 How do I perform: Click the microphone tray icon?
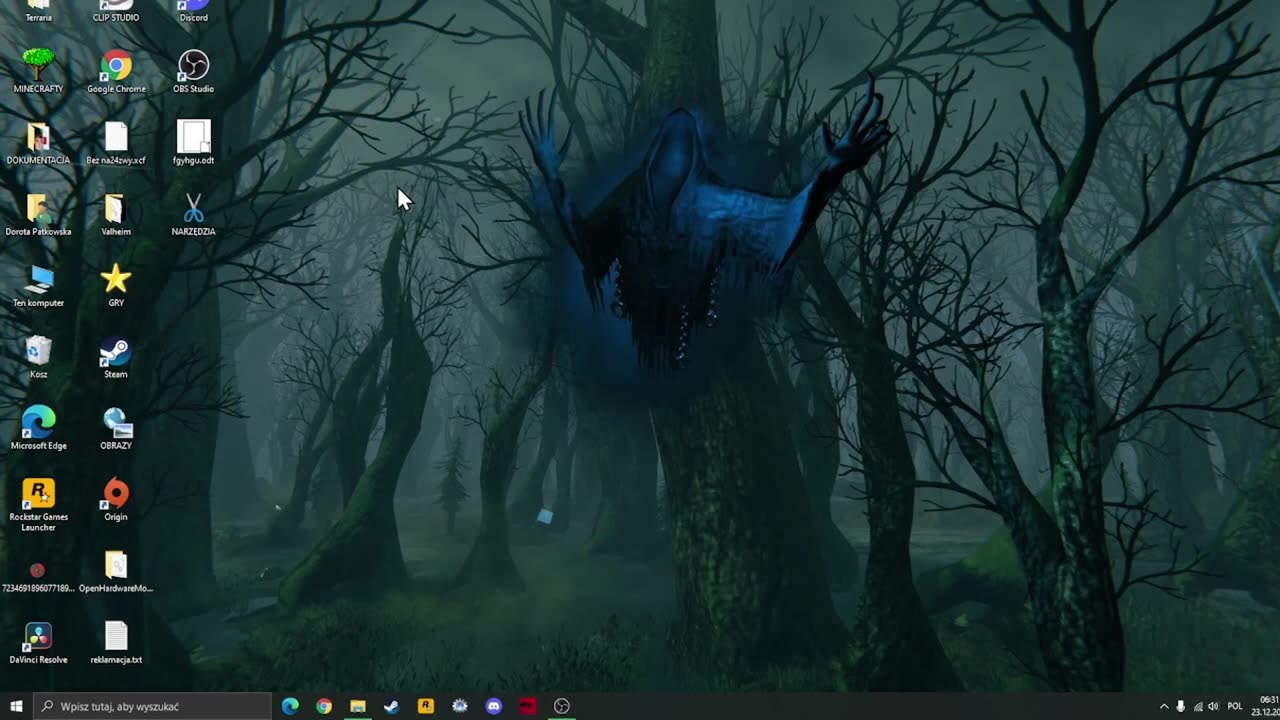pyautogui.click(x=1181, y=706)
